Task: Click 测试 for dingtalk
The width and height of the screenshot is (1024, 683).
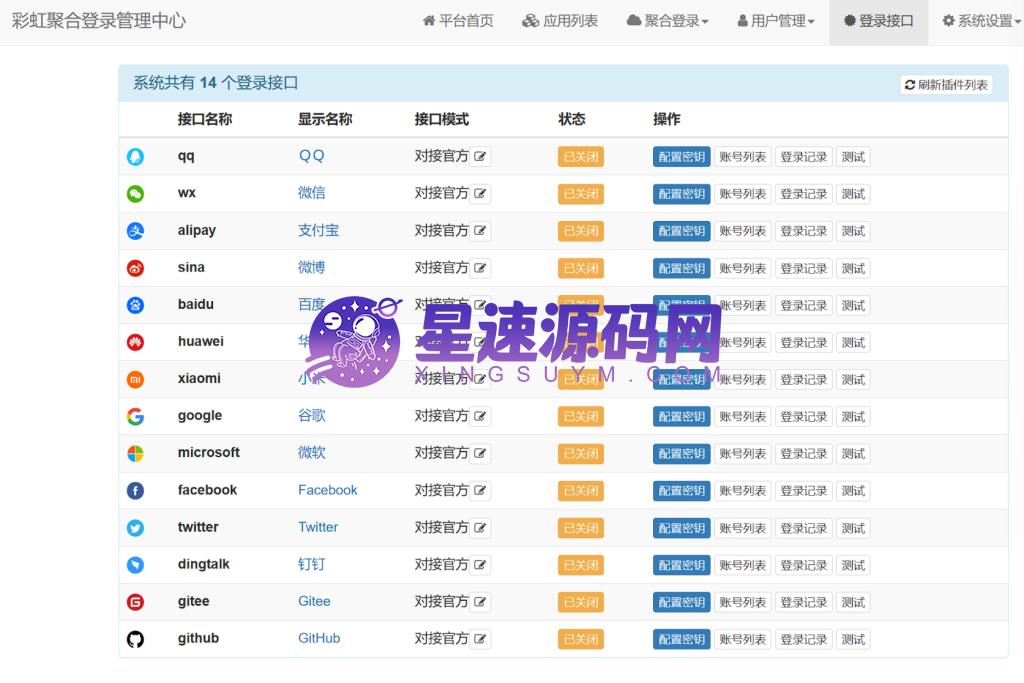Action: click(x=853, y=565)
